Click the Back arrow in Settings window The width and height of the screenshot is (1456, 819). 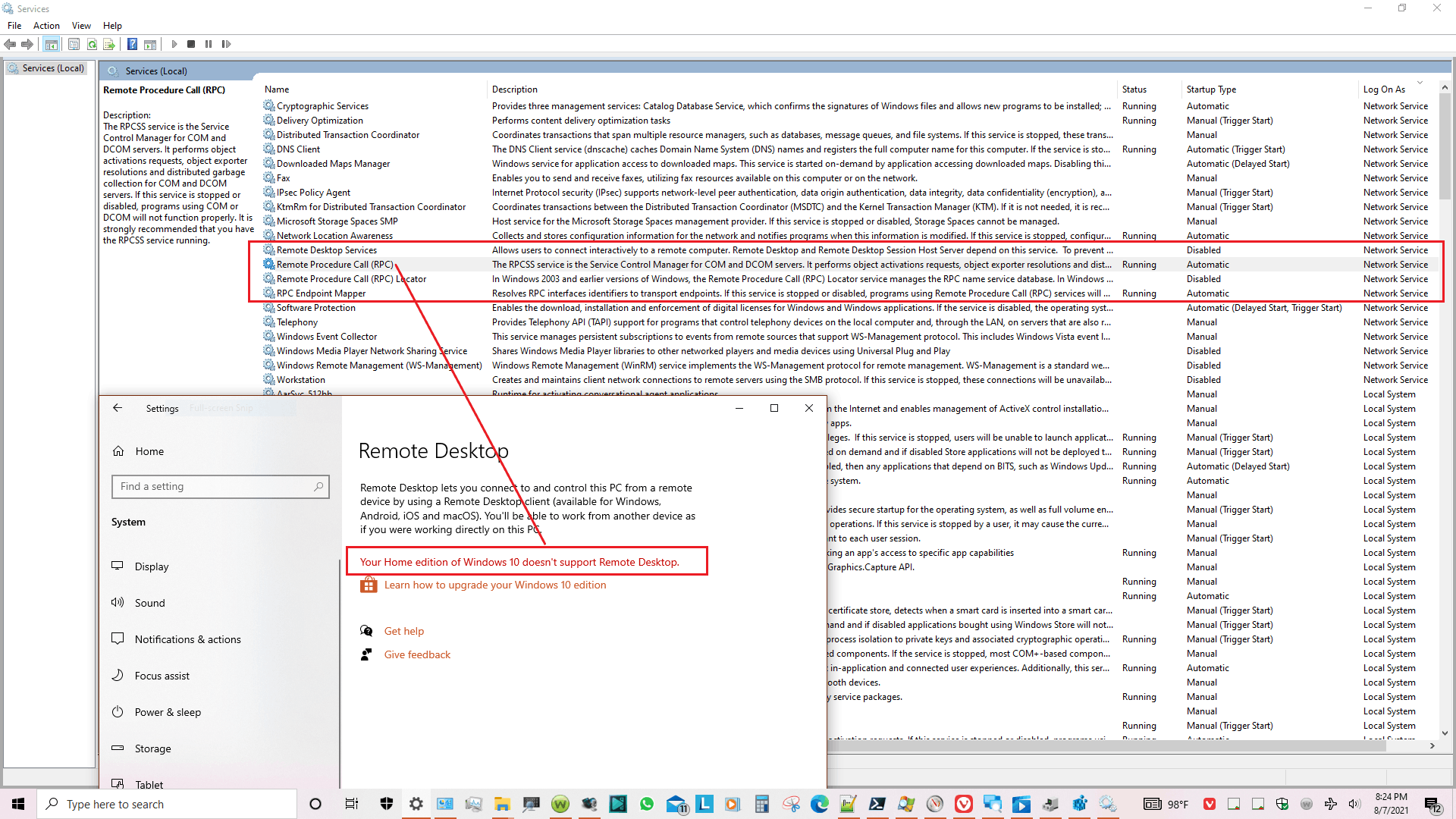(x=118, y=408)
